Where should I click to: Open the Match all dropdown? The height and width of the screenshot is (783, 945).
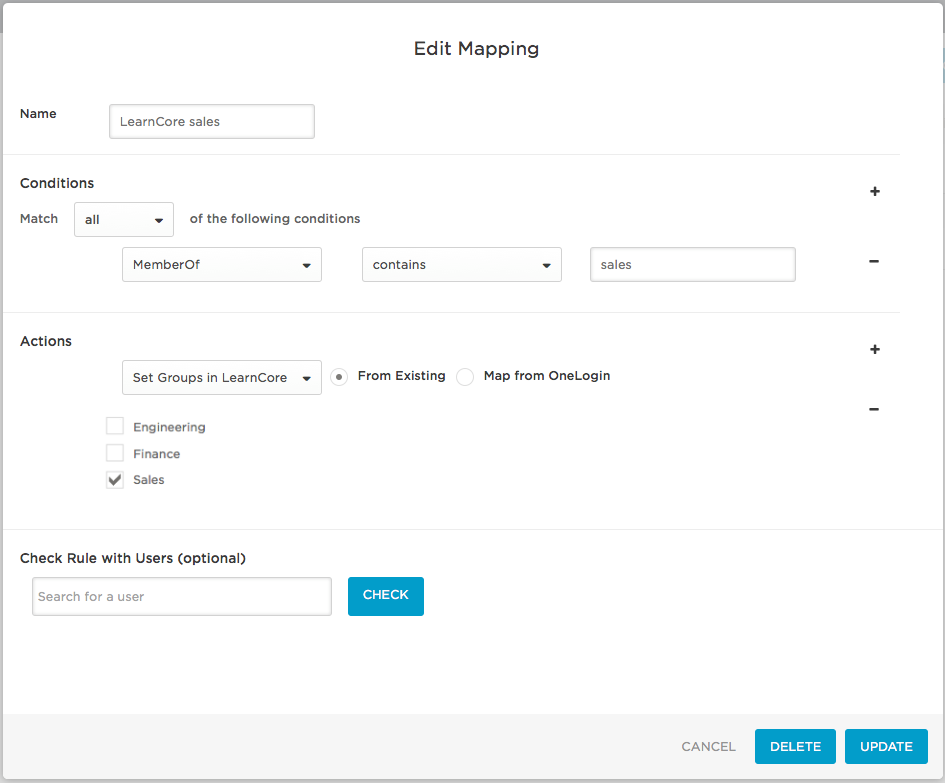point(124,220)
